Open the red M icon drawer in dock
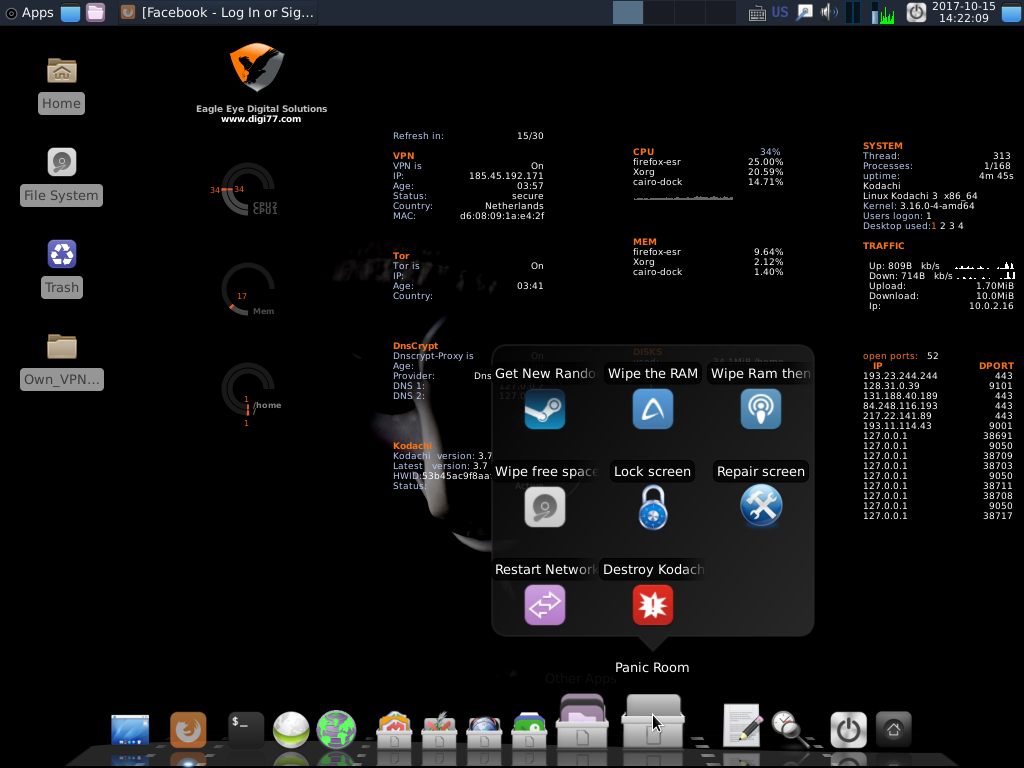1024x768 pixels. pos(394,729)
